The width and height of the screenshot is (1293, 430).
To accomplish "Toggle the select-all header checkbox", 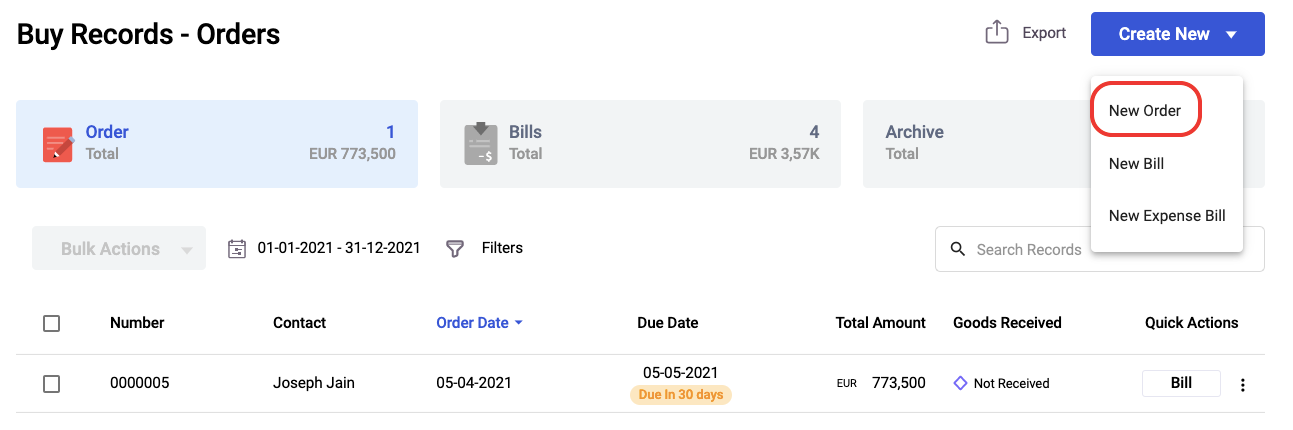I will pyautogui.click(x=52, y=323).
